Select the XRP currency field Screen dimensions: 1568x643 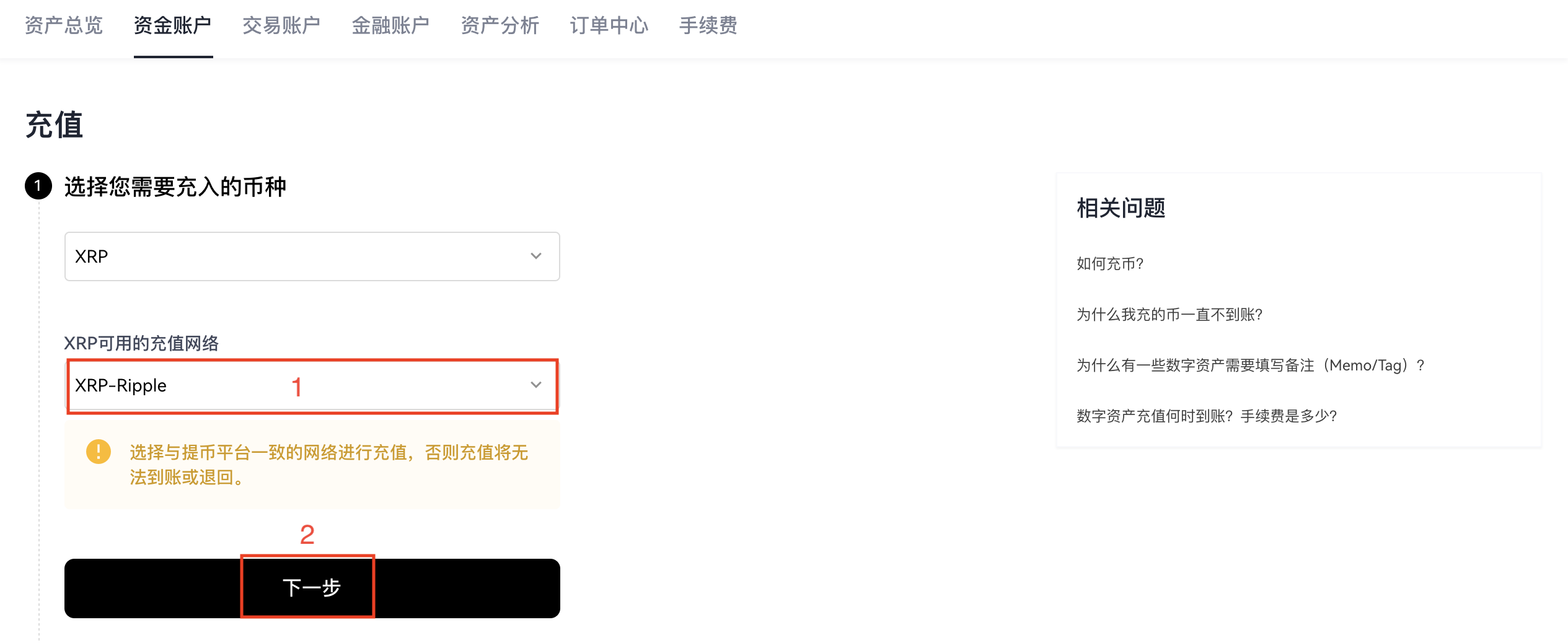click(312, 256)
